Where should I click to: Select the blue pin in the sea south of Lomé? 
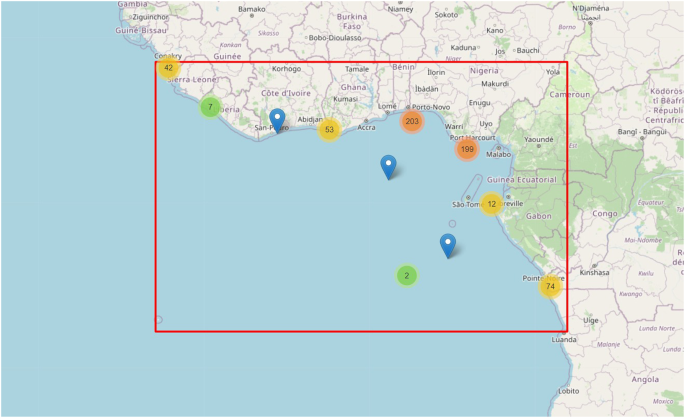[x=388, y=167]
